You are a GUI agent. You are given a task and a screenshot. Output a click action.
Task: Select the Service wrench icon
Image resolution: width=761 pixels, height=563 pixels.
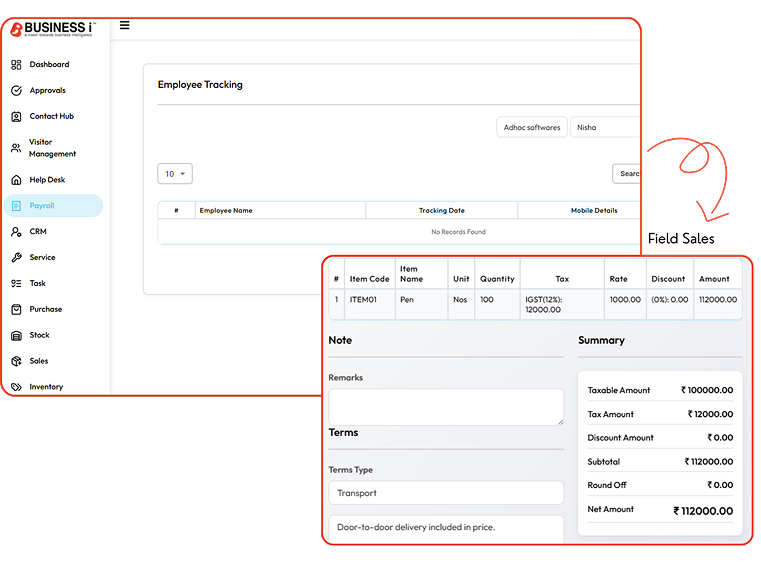point(16,258)
